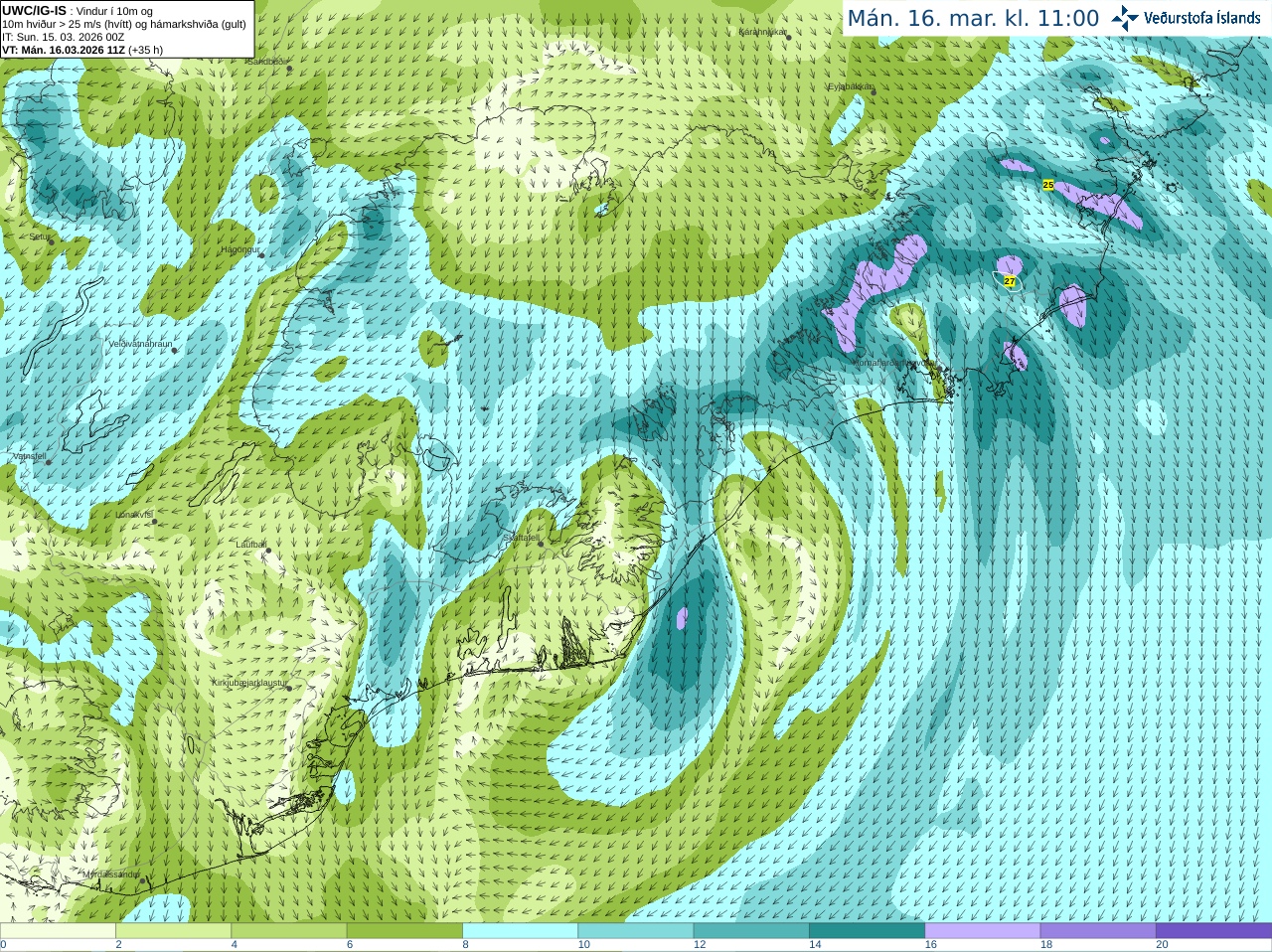
Task: Click the legend scale value 20
Action: pos(1162,945)
